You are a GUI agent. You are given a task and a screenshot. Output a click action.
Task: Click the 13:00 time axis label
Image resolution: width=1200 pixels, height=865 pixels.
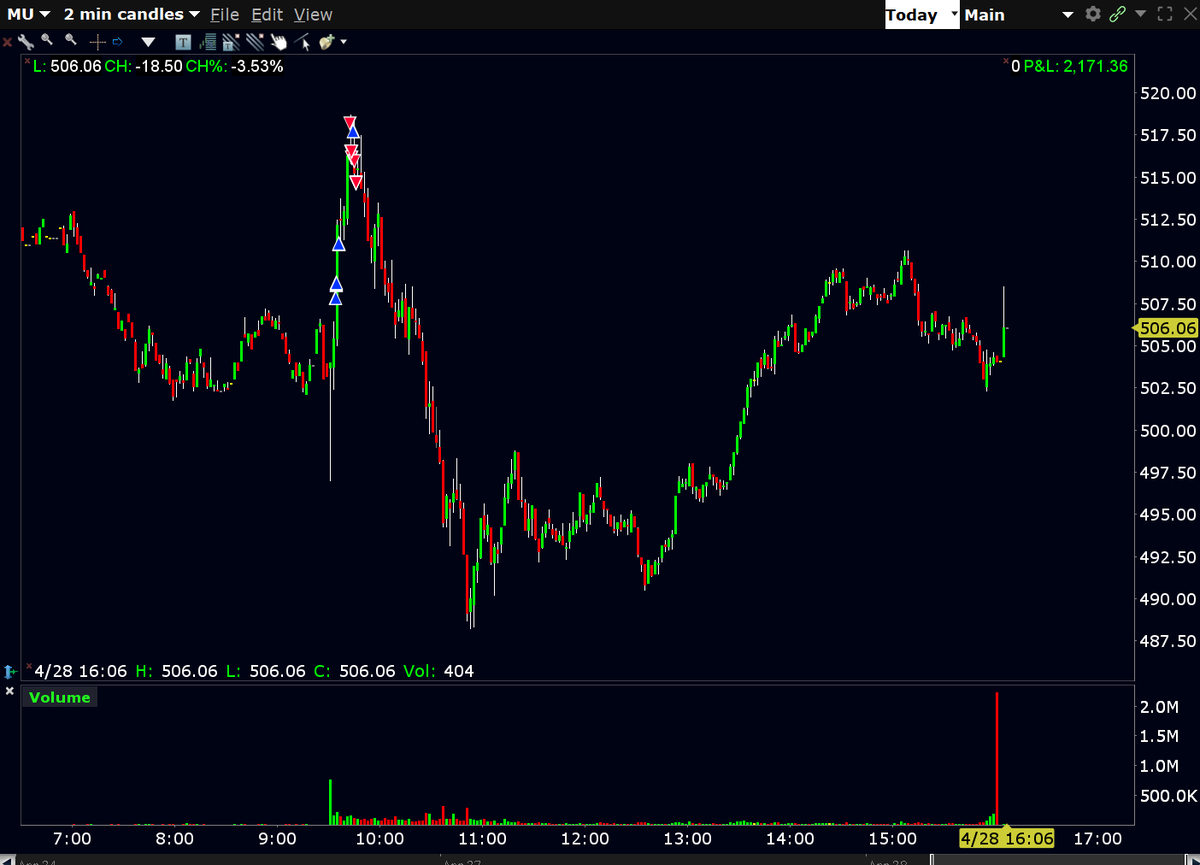click(x=687, y=838)
